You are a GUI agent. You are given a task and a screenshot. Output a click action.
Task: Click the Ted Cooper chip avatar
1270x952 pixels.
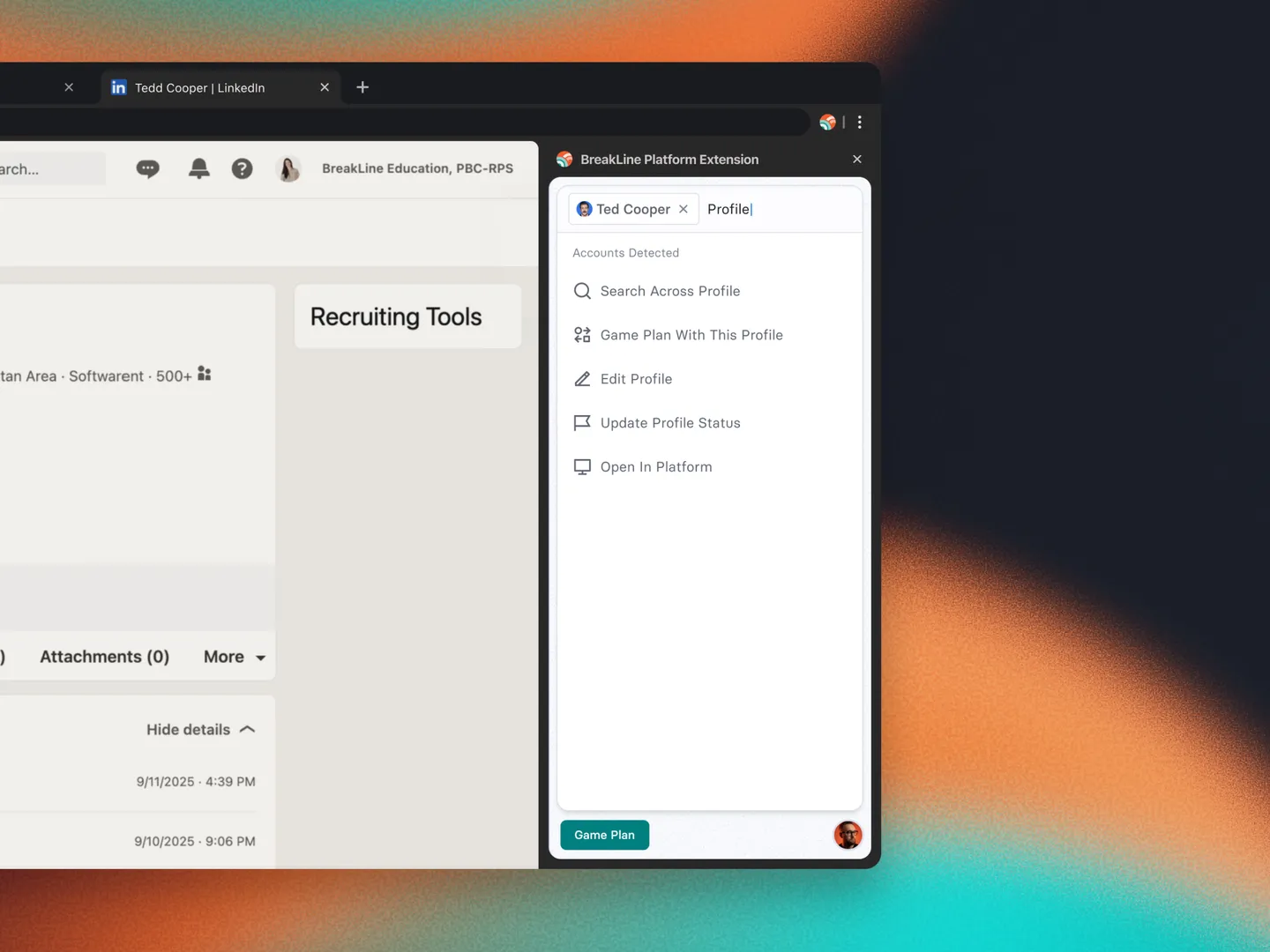[x=584, y=209]
